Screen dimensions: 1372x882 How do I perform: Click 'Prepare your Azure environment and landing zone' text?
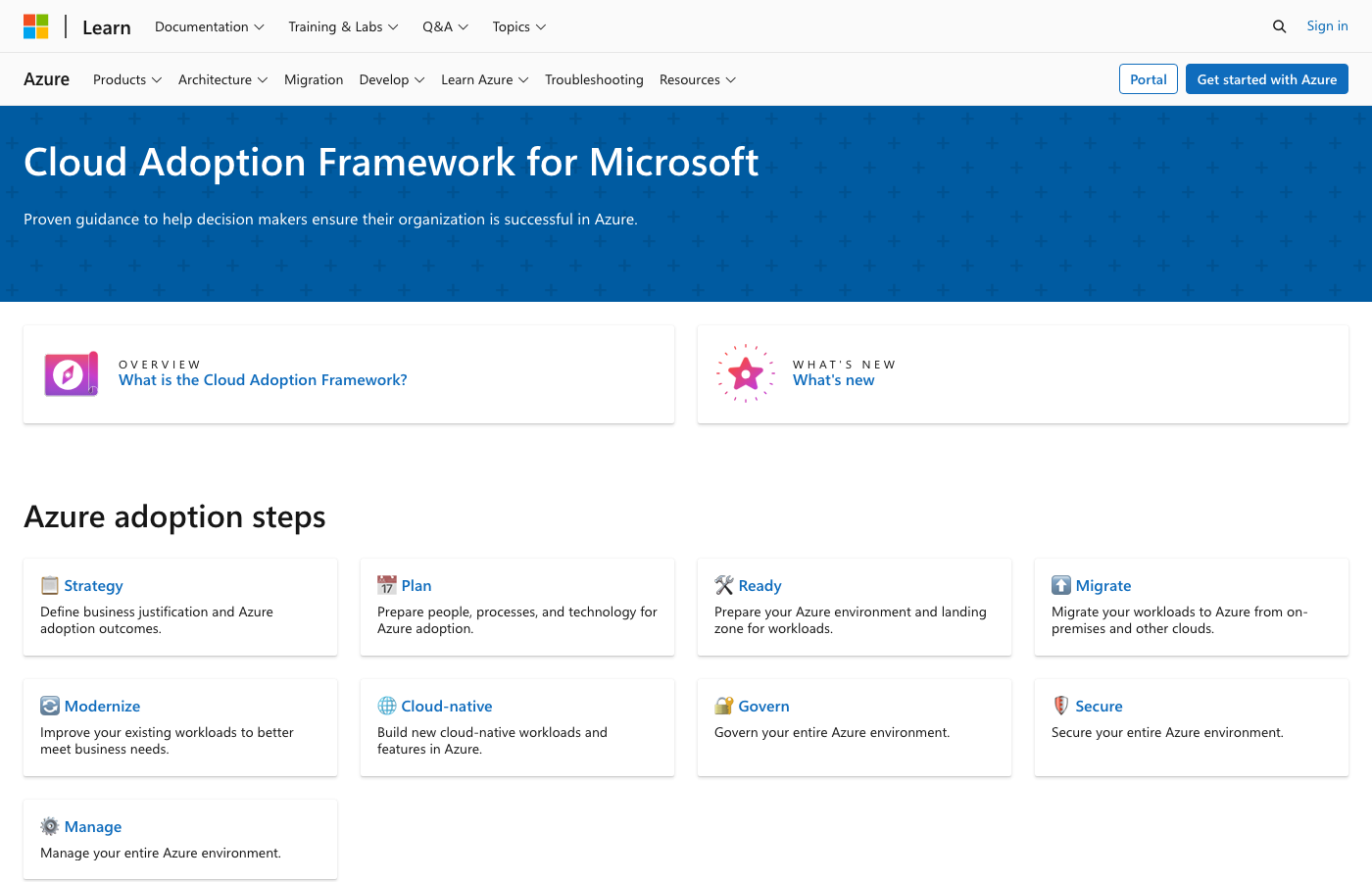click(x=851, y=620)
